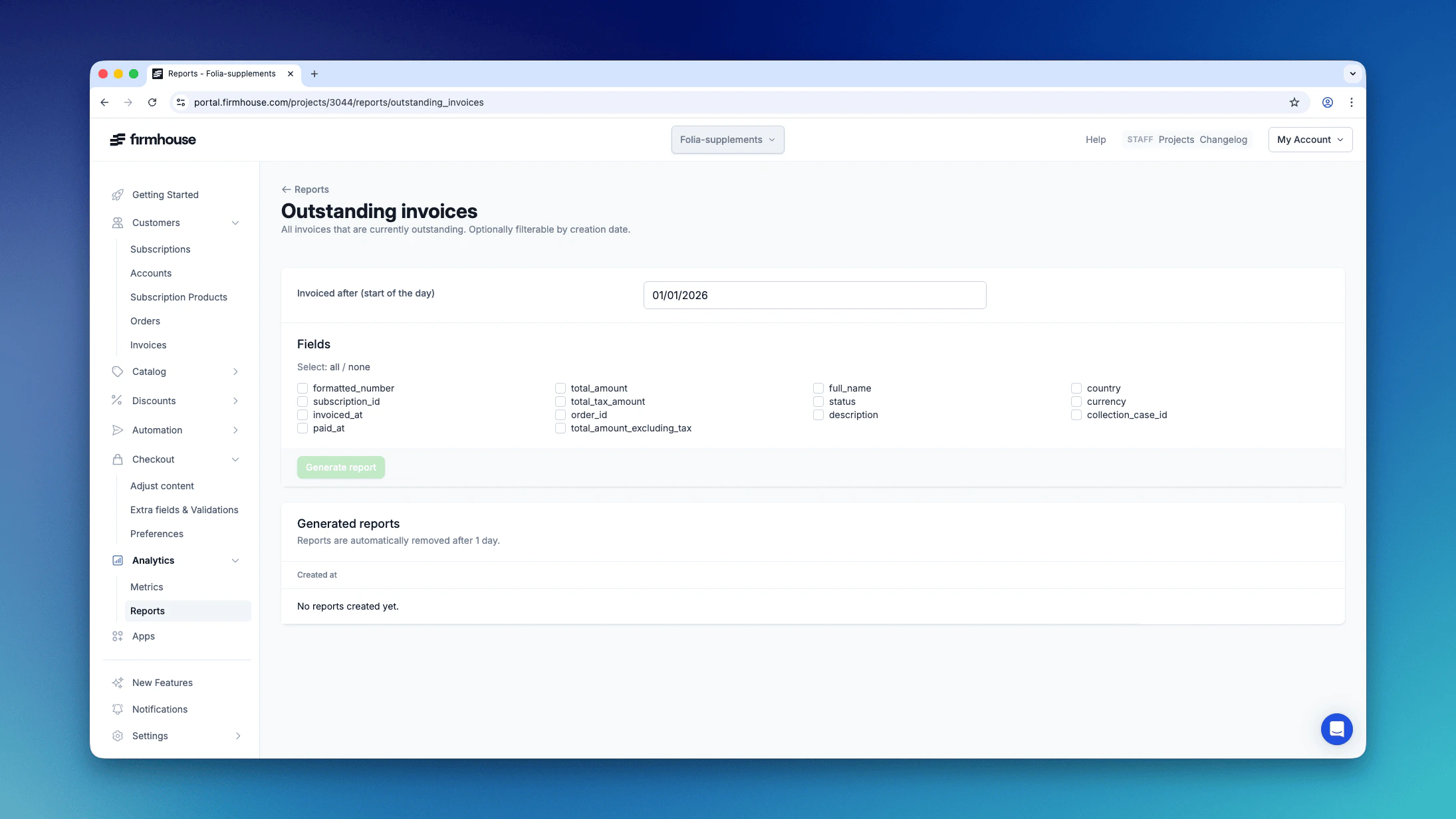Click the Invoiced after date field
The height and width of the screenshot is (819, 1456).
(x=814, y=295)
